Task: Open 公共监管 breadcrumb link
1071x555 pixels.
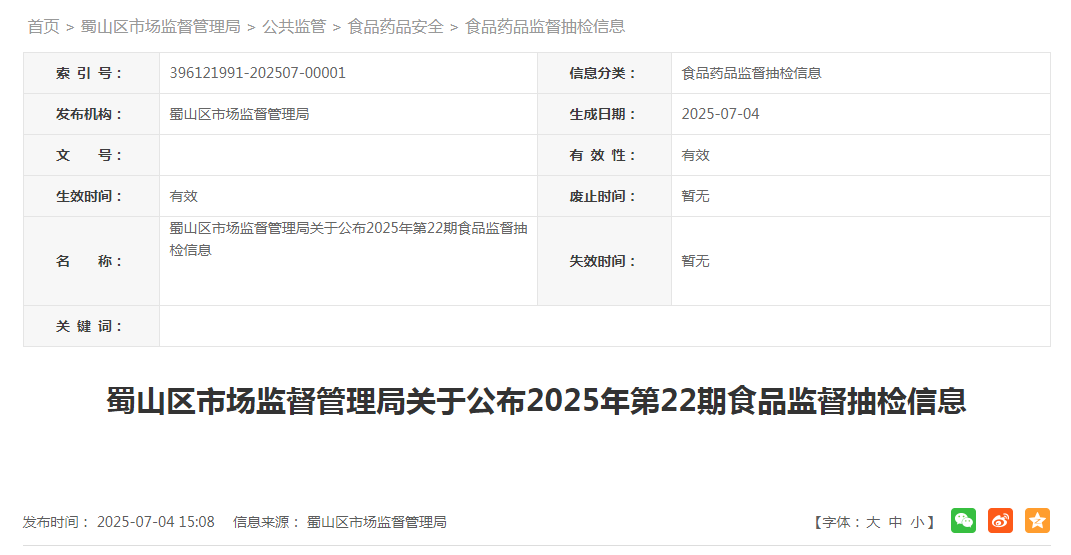Action: tap(294, 27)
